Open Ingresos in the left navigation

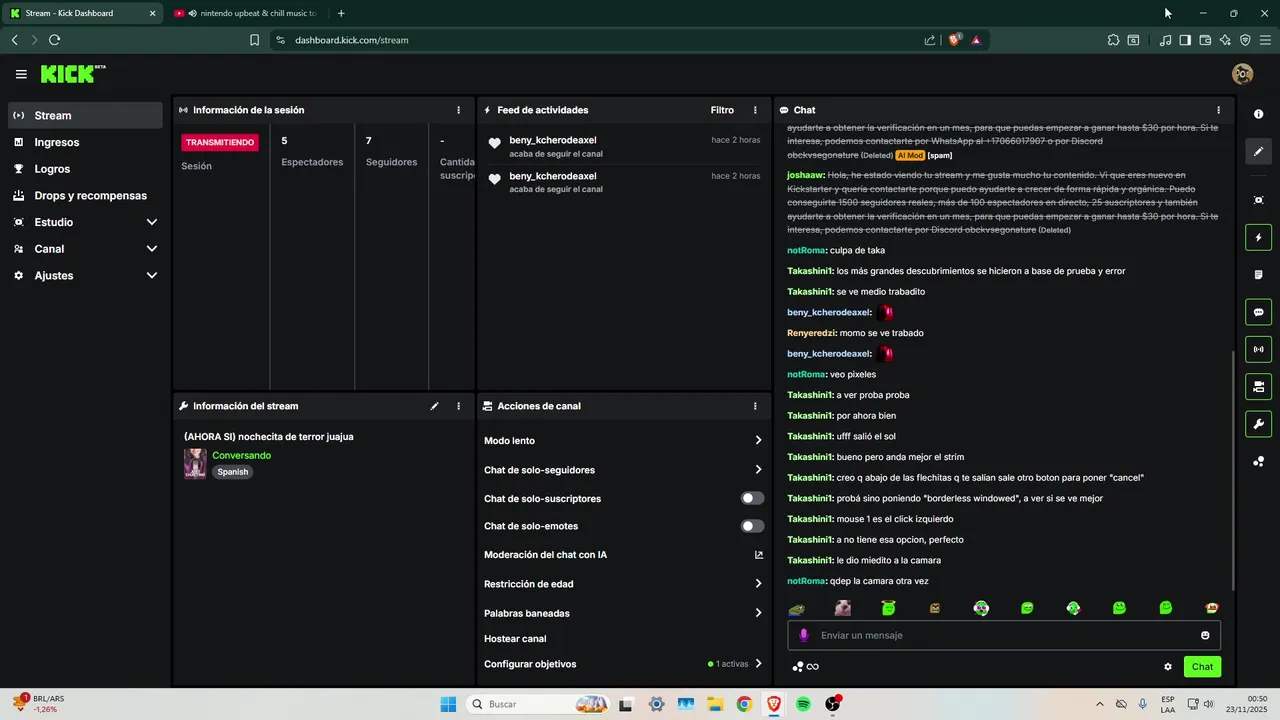(x=86, y=142)
